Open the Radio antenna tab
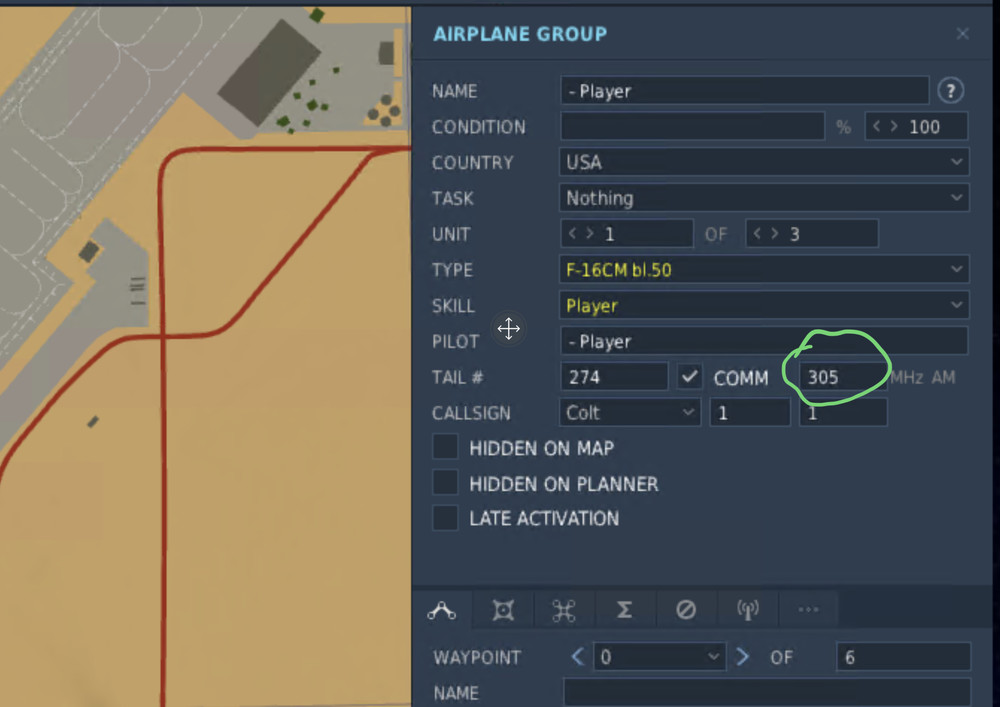The height and width of the screenshot is (707, 1000). point(747,610)
